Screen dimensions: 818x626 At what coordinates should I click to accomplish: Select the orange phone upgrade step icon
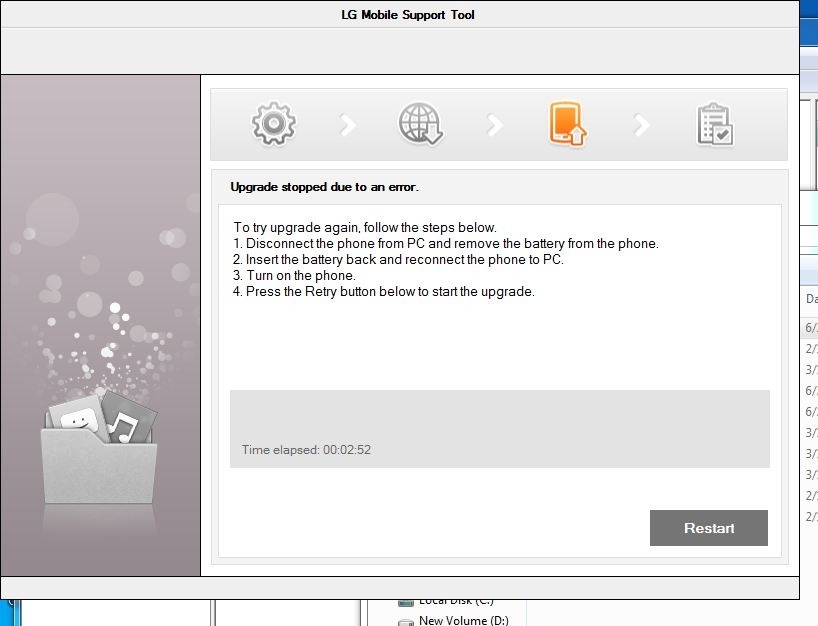(567, 124)
